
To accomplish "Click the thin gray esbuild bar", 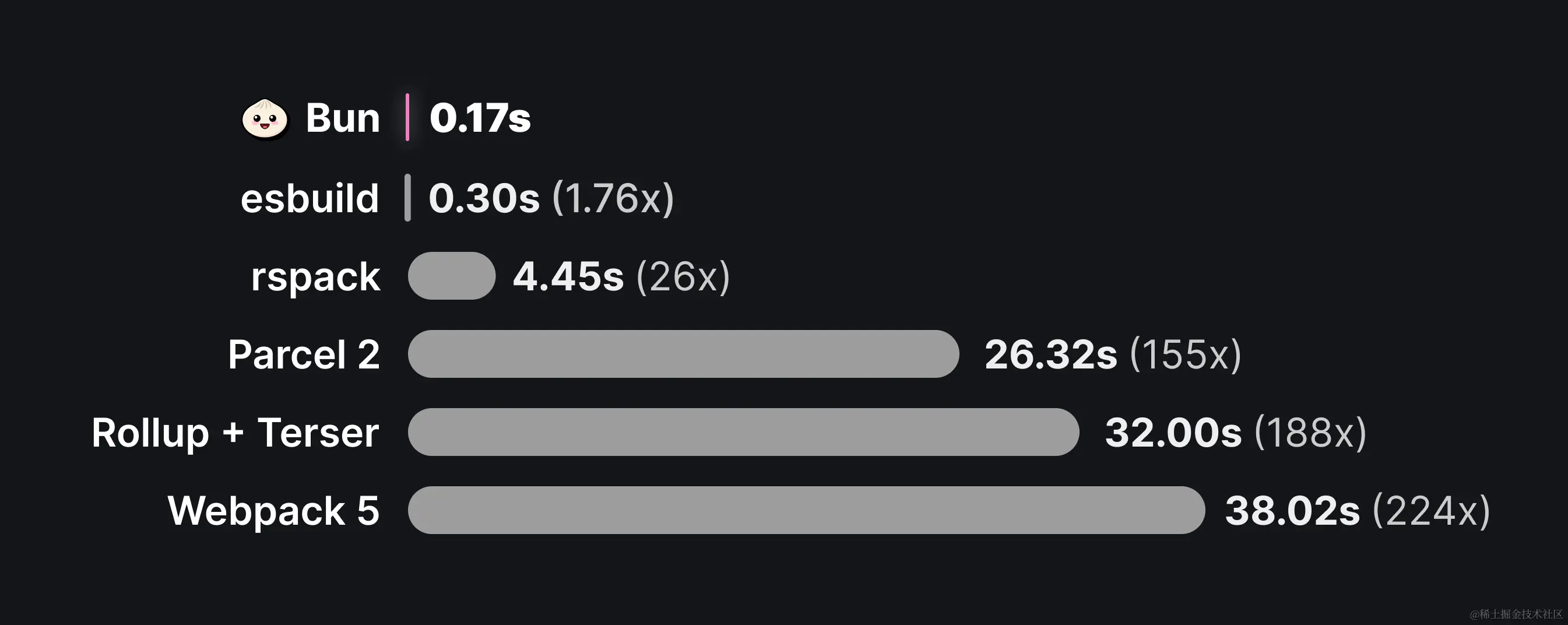I will (x=407, y=197).
